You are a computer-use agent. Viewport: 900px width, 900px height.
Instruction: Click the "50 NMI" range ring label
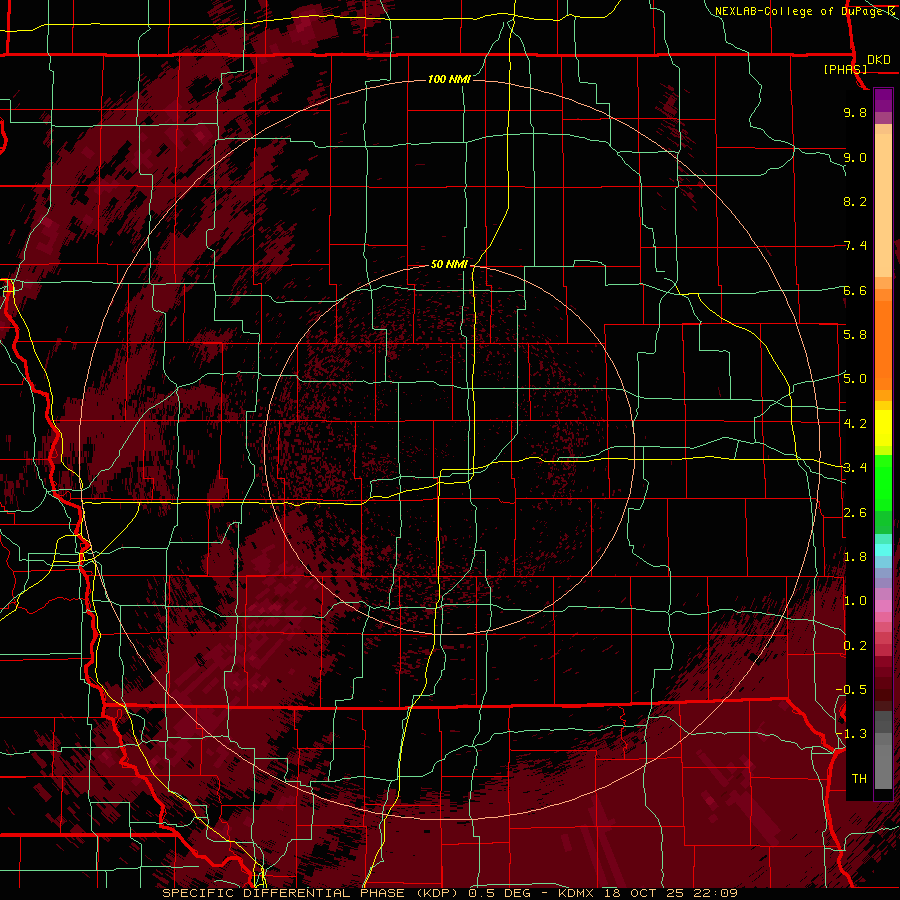pos(449,265)
